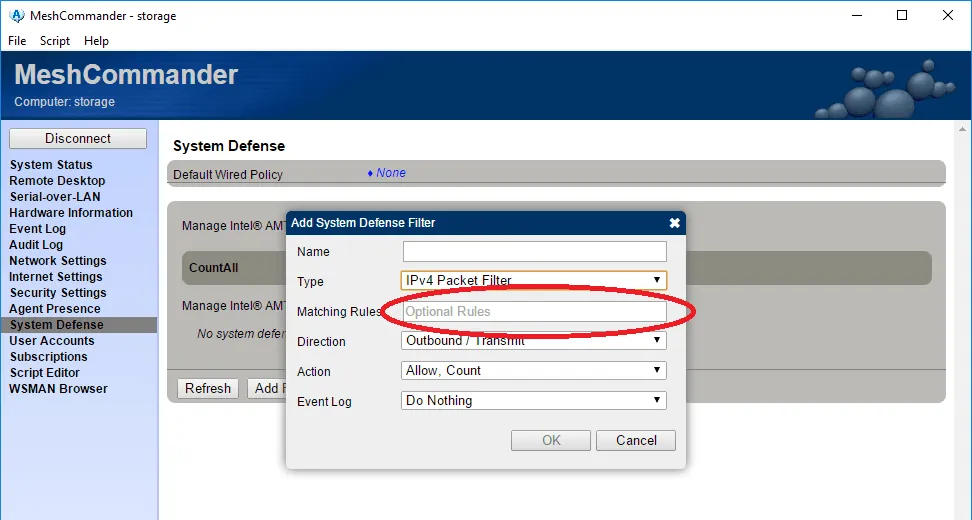Select Remote Desktop in sidebar
The height and width of the screenshot is (520, 972).
tap(57, 180)
